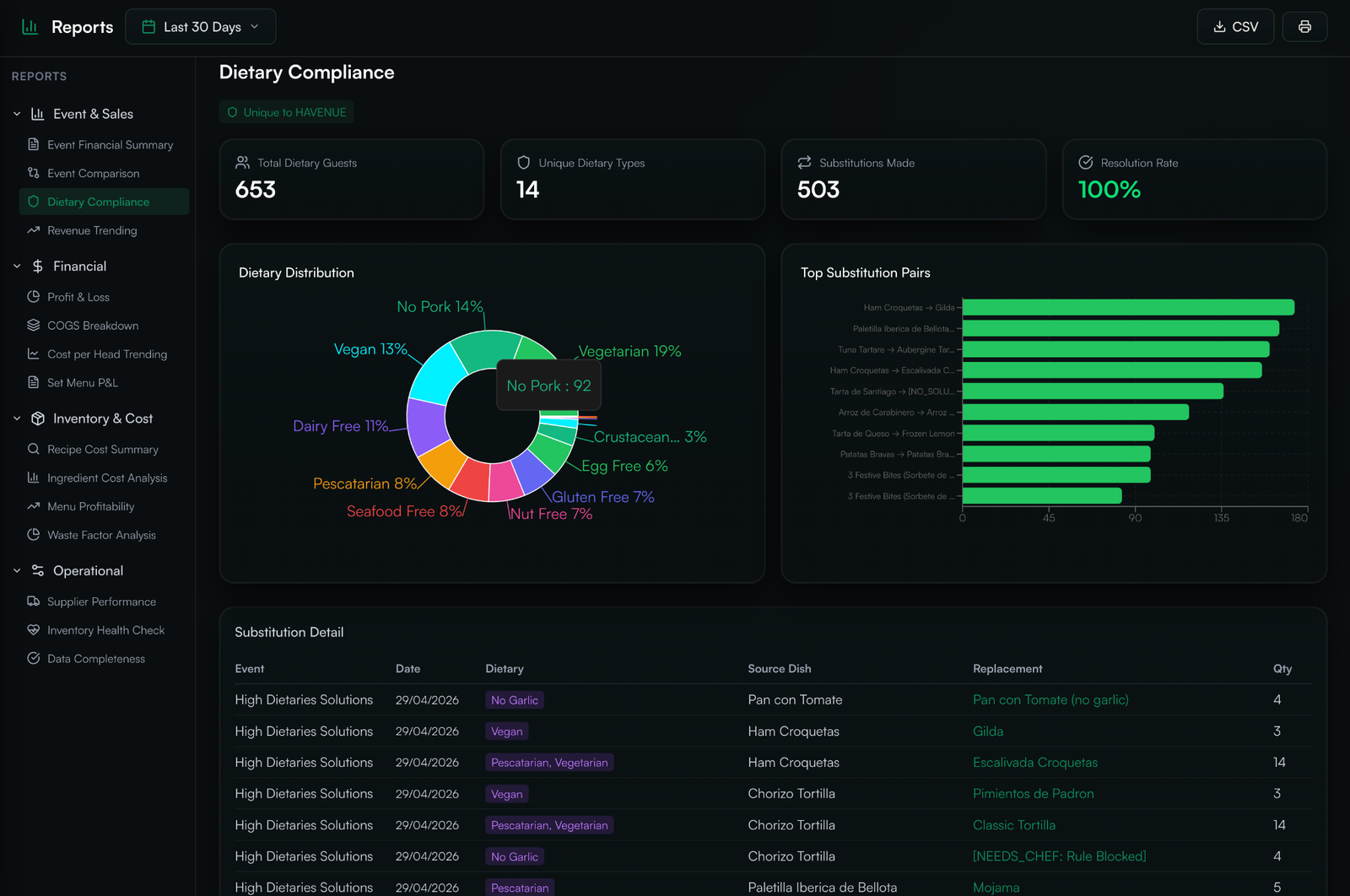Collapse the Inventory & Cost section chevron
This screenshot has height=896, width=1350.
click(17, 418)
